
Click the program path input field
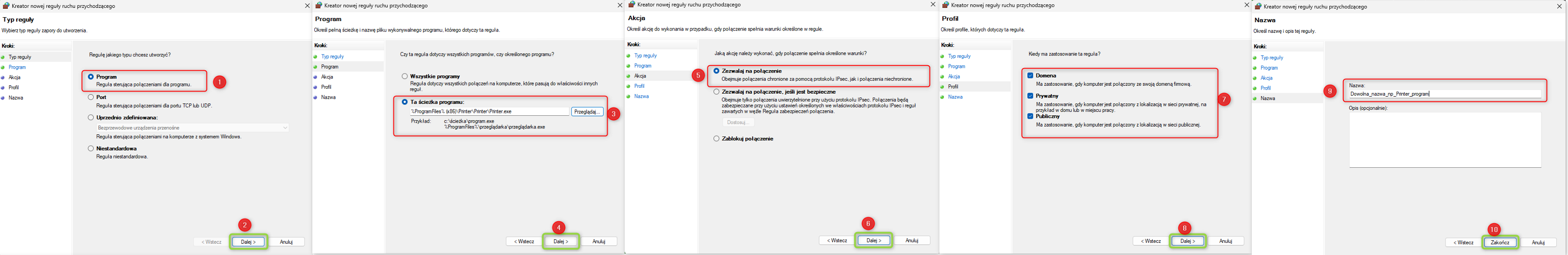pos(489,111)
